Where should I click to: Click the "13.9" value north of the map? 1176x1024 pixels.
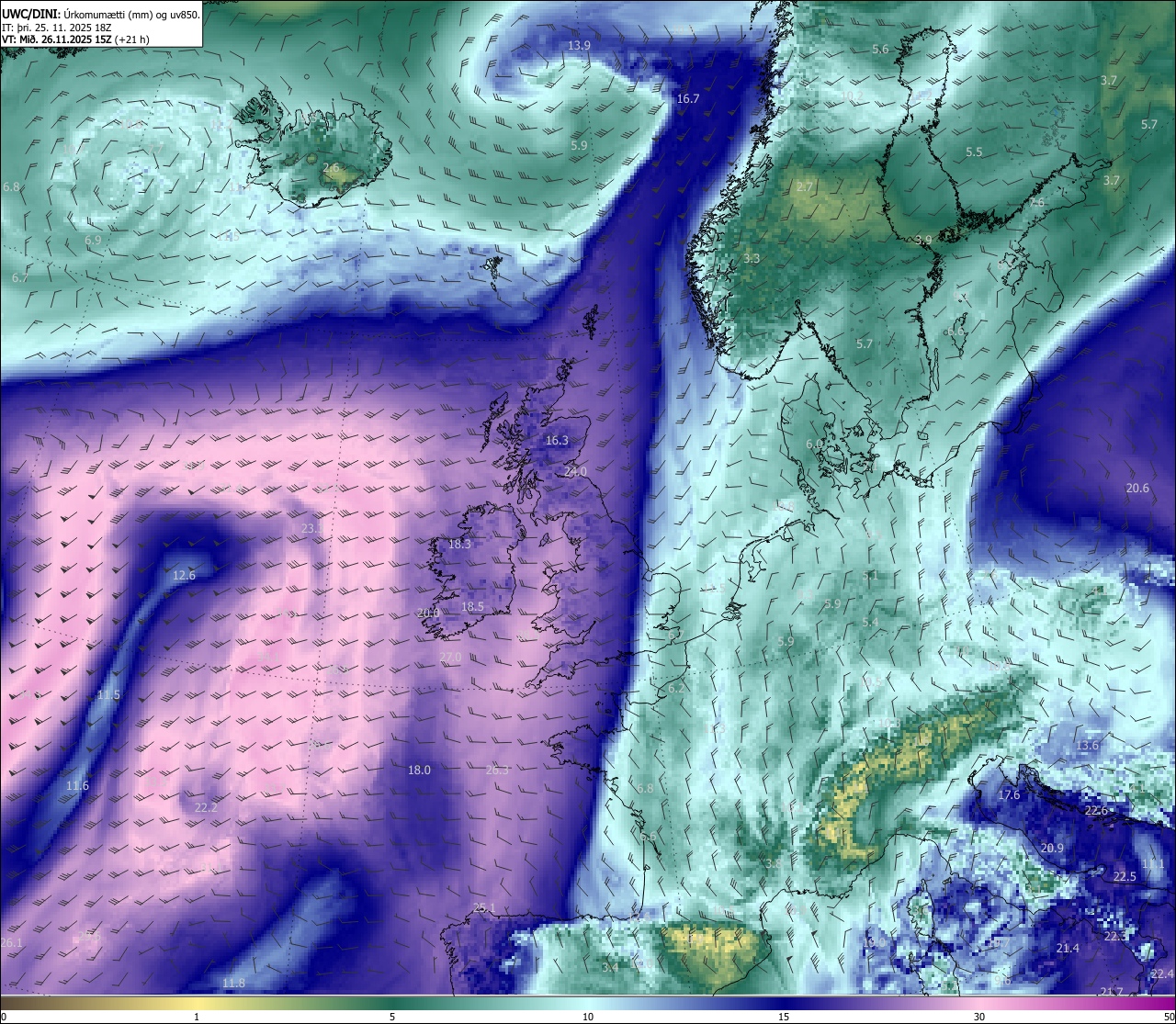[x=579, y=46]
